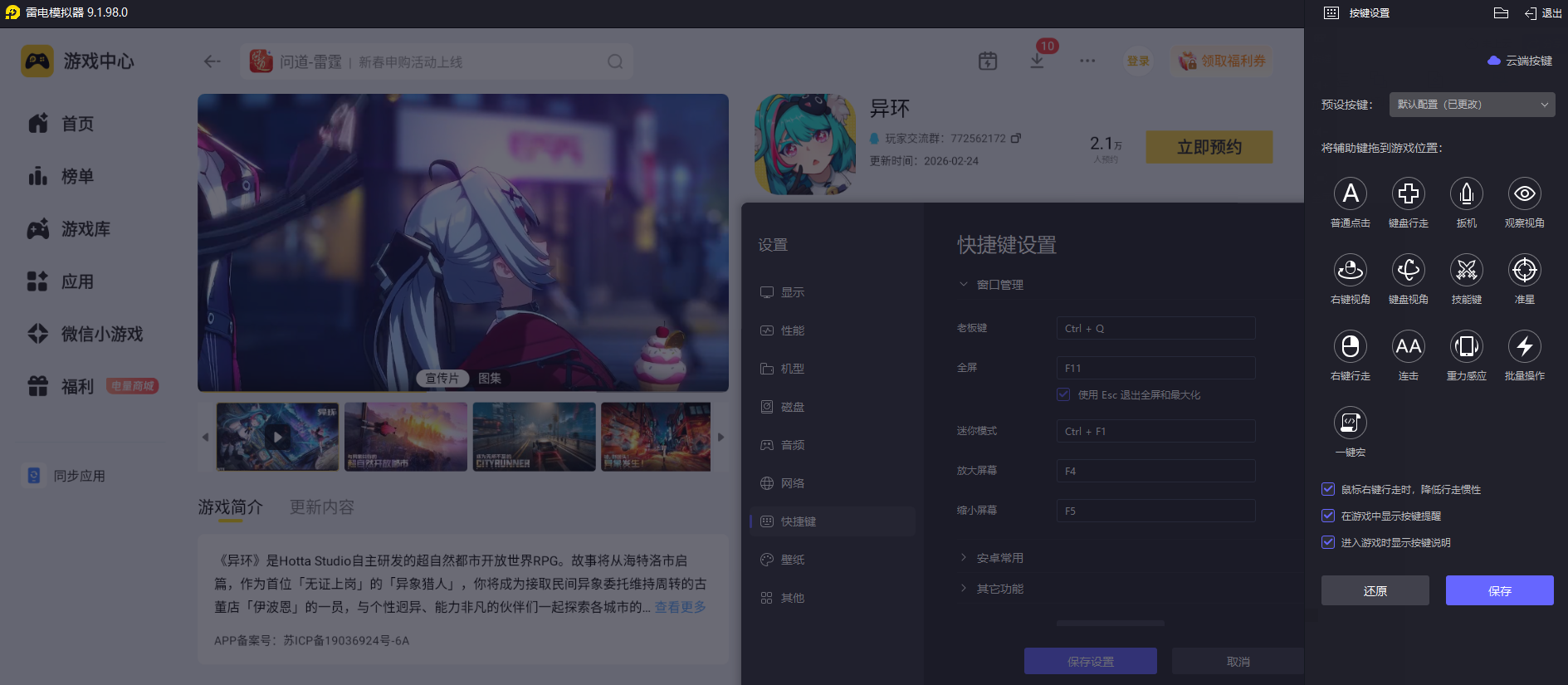Screen dimensions: 1568x685
Task: Go back with the left arrow
Action: [x=212, y=61]
